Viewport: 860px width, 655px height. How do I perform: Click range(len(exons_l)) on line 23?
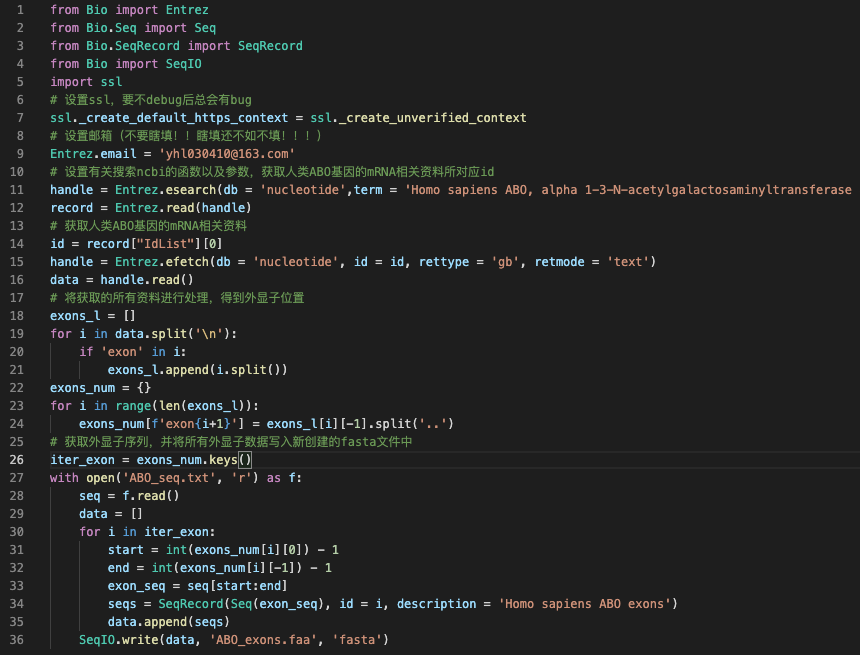(x=183, y=406)
